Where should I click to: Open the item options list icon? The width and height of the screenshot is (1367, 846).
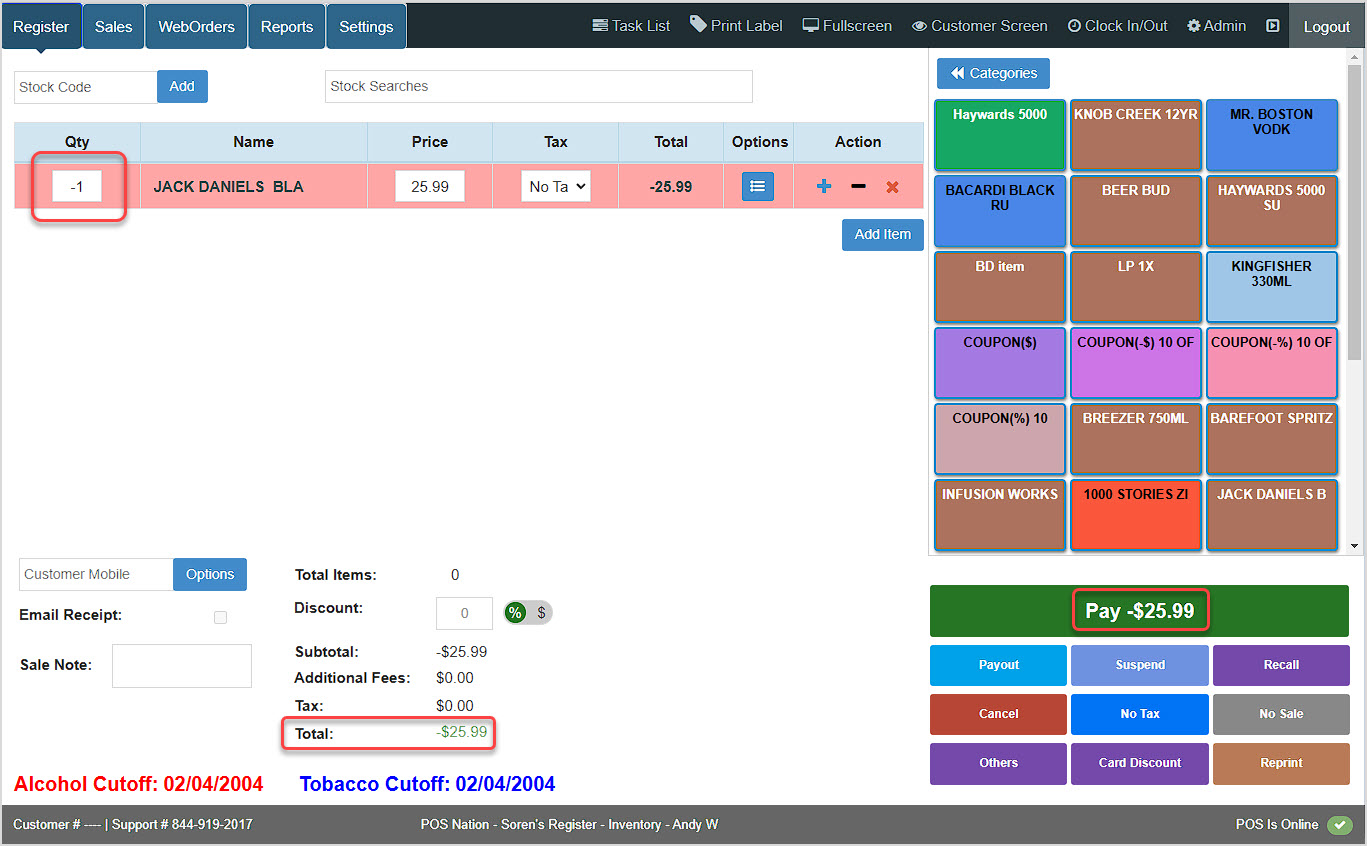pos(757,187)
